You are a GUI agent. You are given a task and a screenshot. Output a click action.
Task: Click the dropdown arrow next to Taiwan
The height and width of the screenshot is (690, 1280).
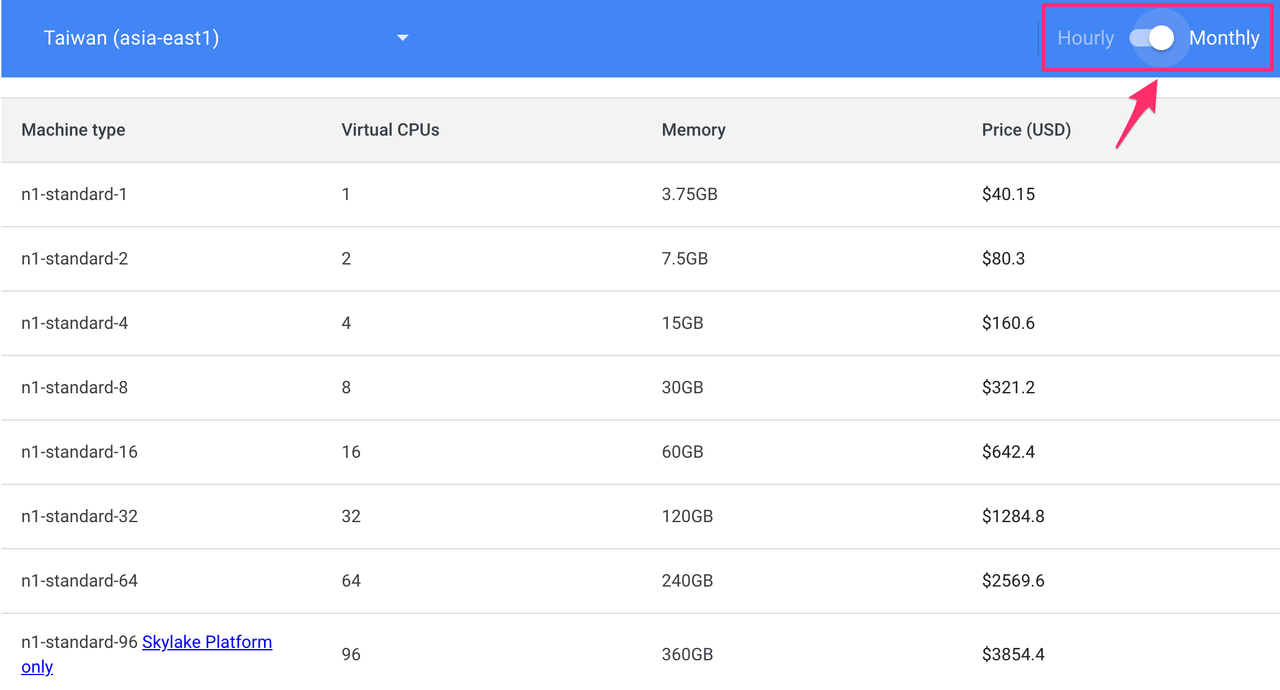click(x=402, y=37)
